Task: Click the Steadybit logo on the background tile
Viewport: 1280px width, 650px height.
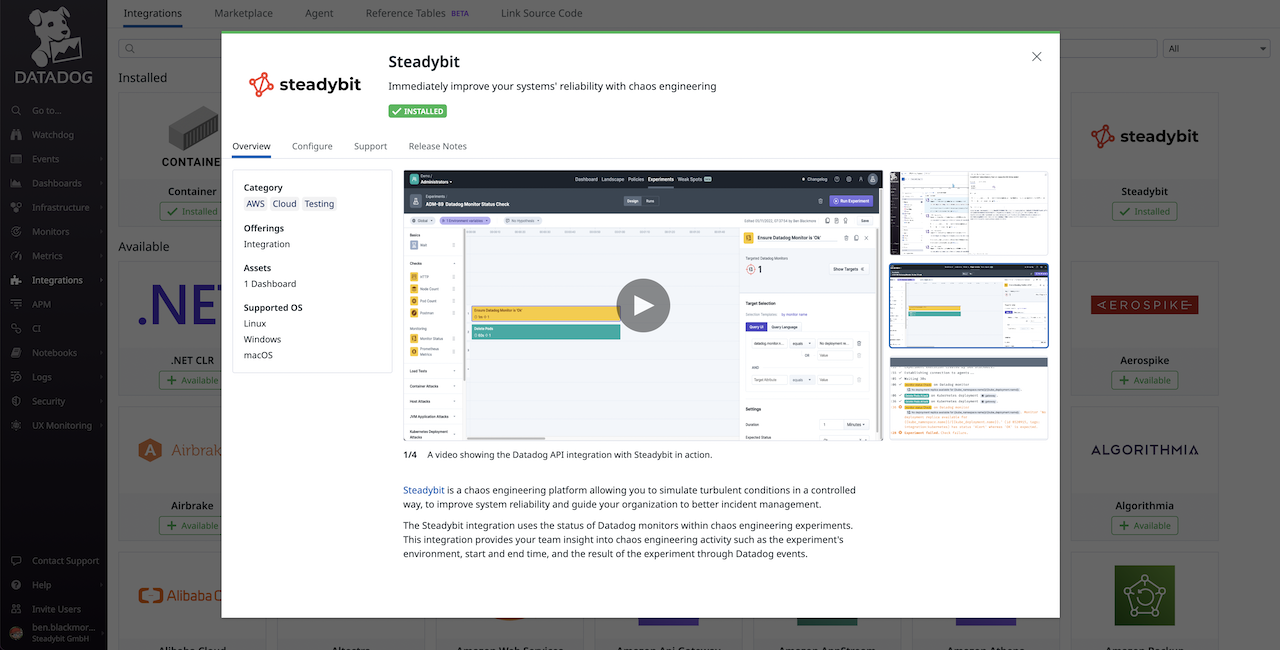Action: 1144,136
